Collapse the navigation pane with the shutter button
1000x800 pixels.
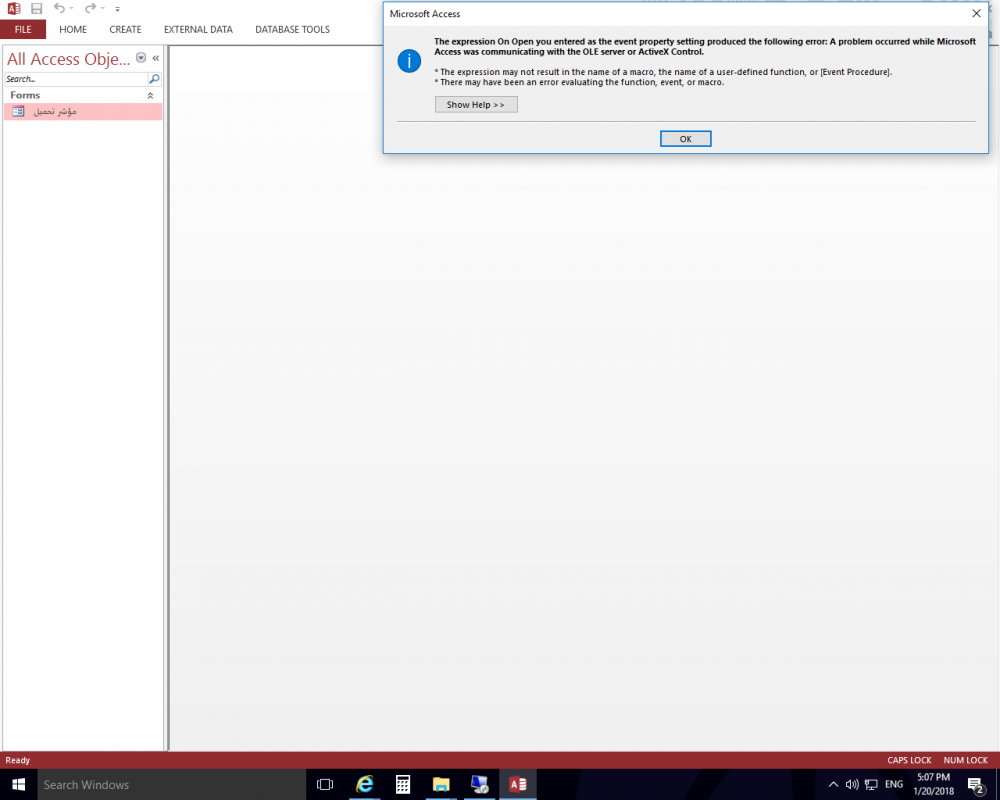click(156, 58)
